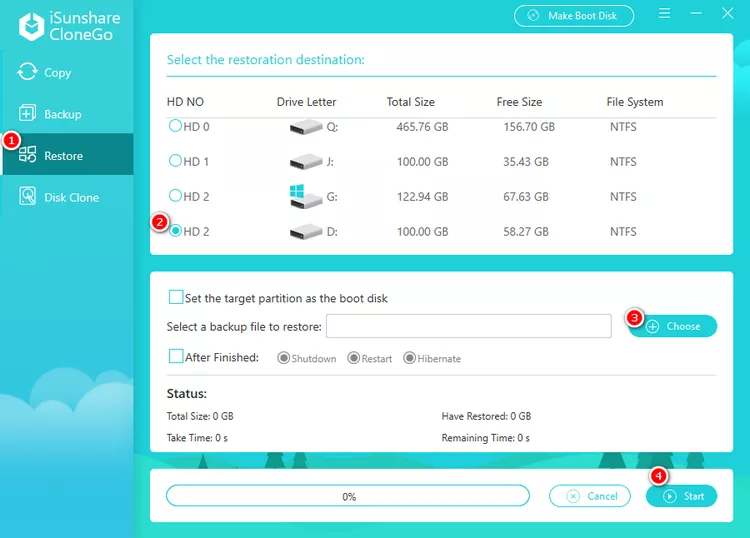The width and height of the screenshot is (750, 538).
Task: Click the NTFS cell in the Q: row
Action: pyautogui.click(x=623, y=127)
